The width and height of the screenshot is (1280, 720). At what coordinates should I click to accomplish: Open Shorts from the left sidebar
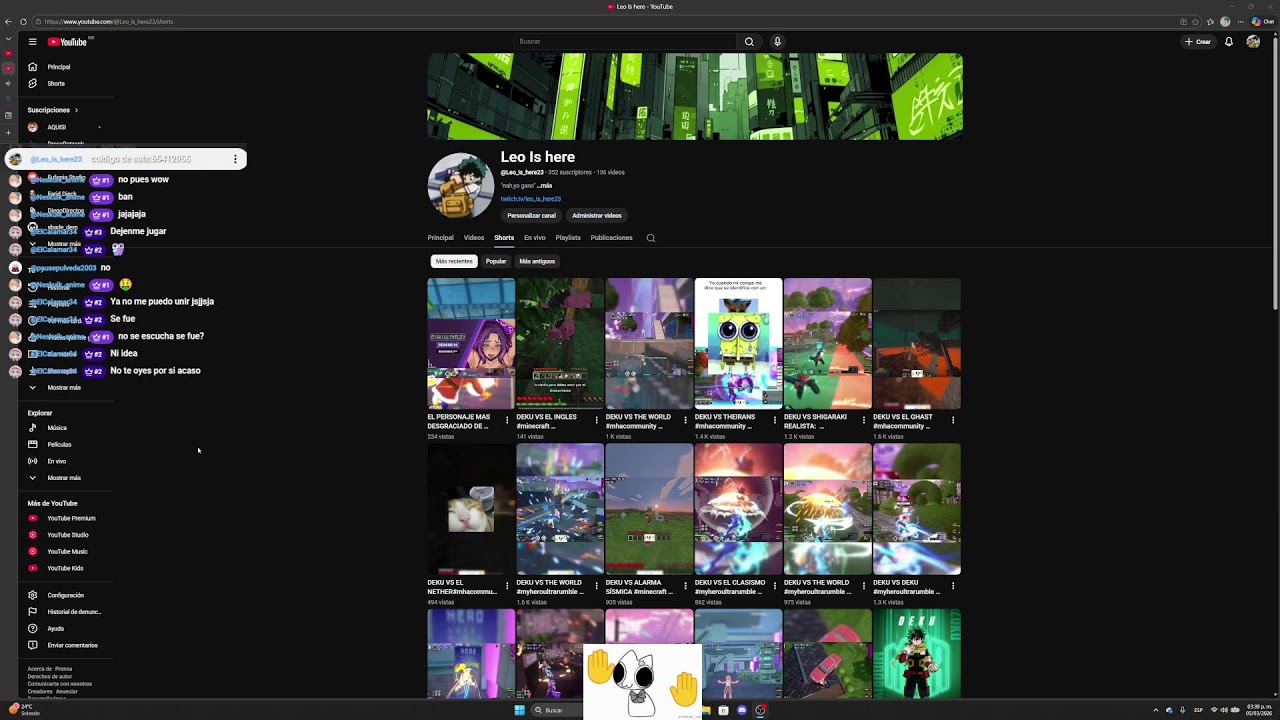[56, 84]
